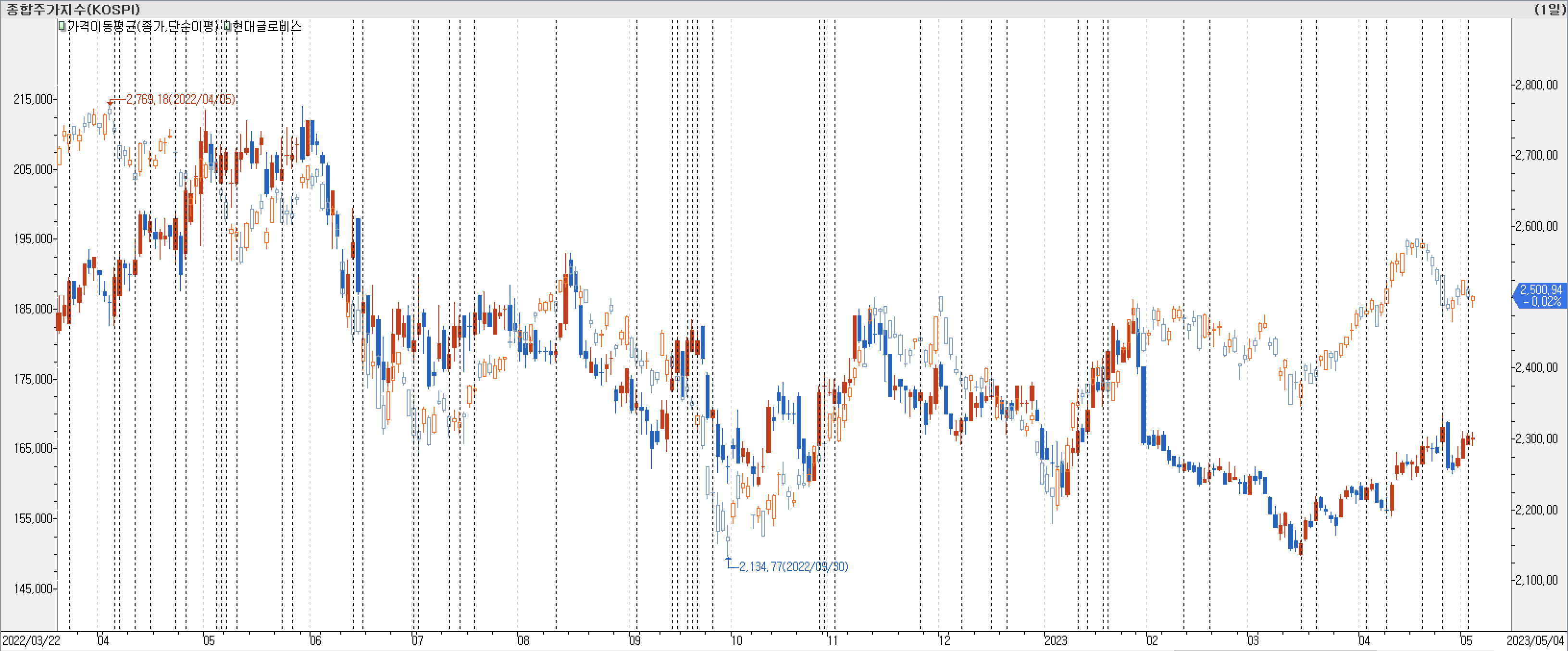Click the 215,000 left price axis label
This screenshot has height=651, width=1568.
(33, 99)
